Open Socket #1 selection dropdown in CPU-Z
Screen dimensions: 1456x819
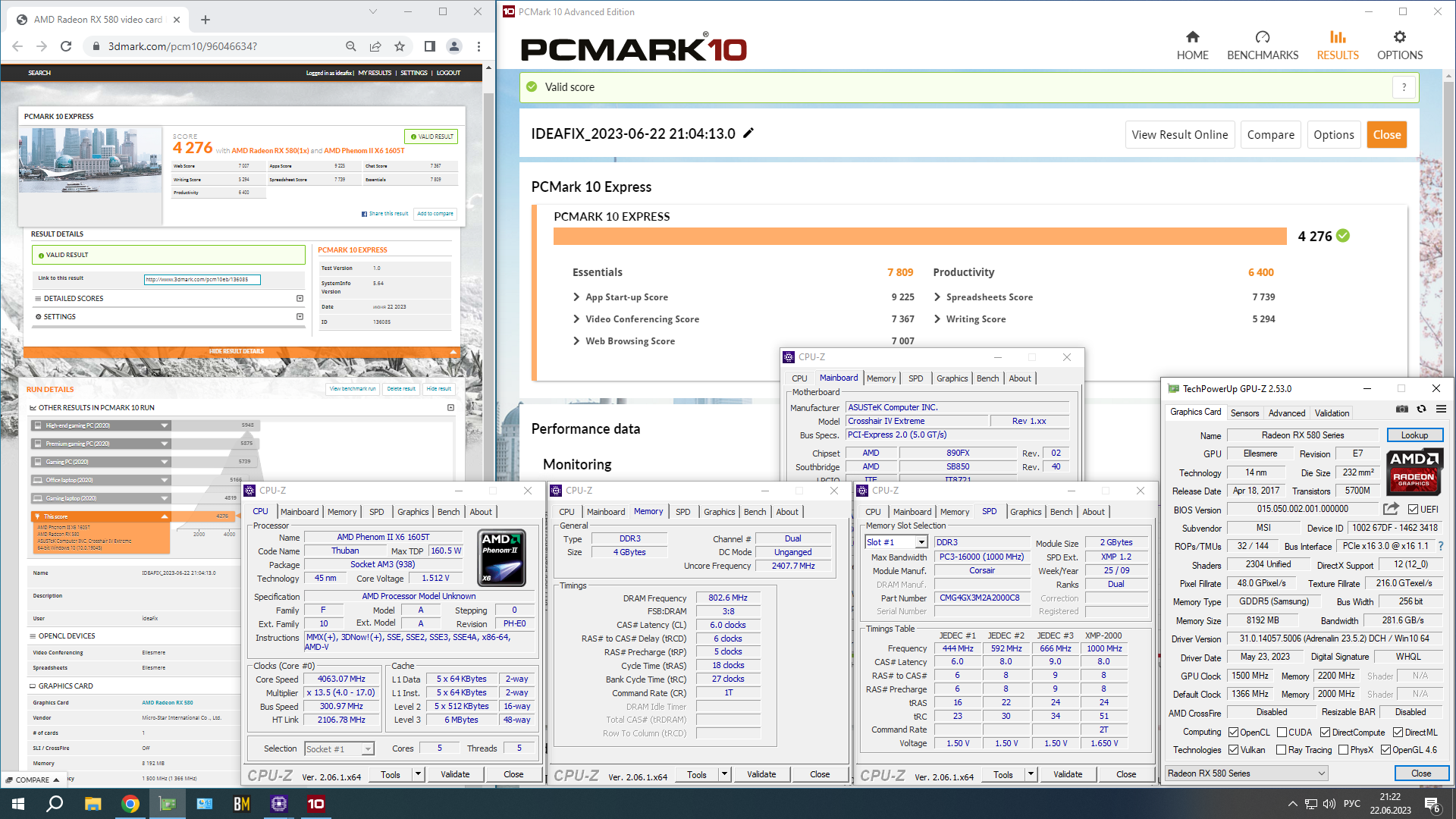[368, 749]
